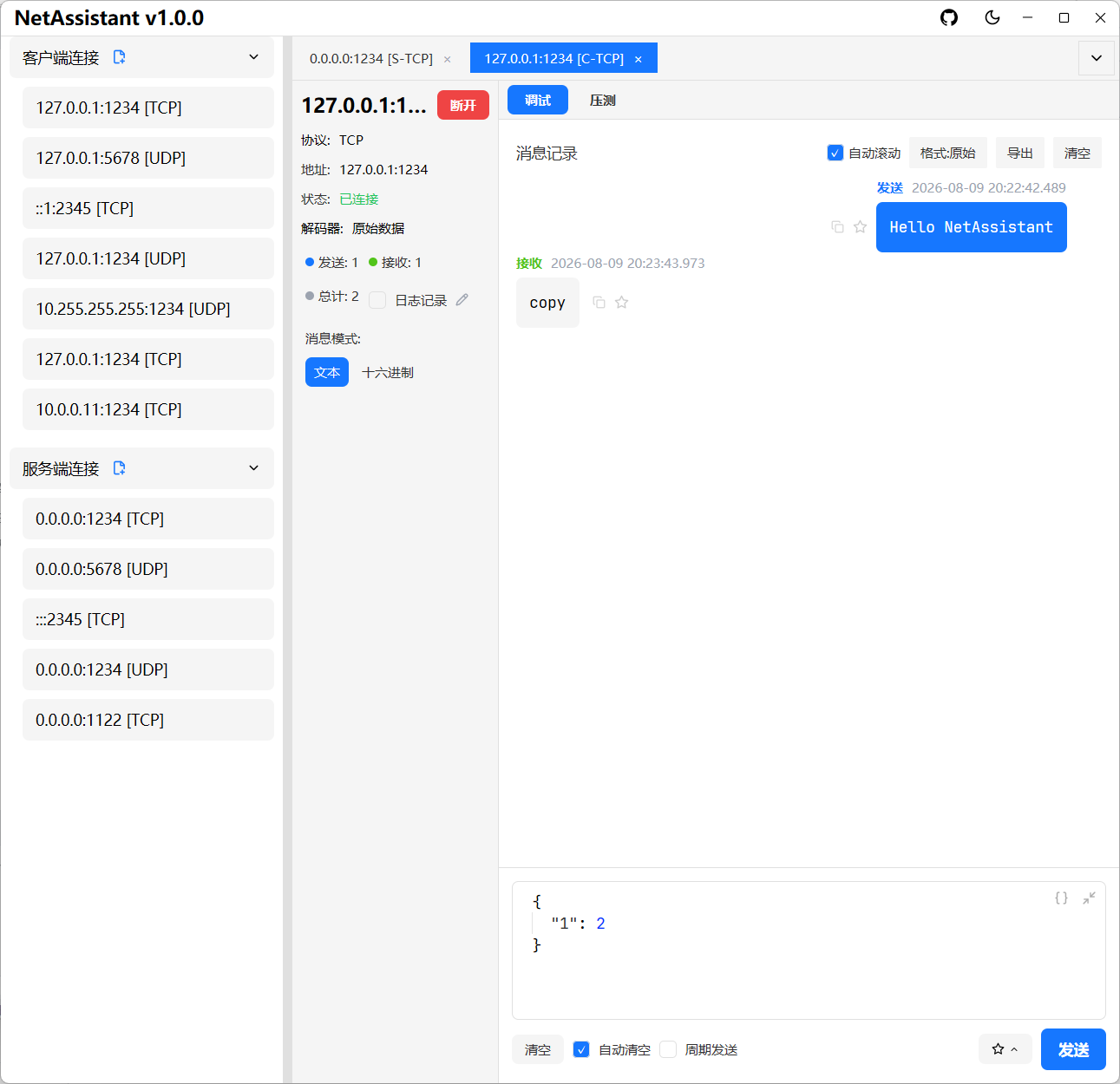Click inside the JSON message editor
Viewport: 1120px width, 1084px height.
coord(809,950)
